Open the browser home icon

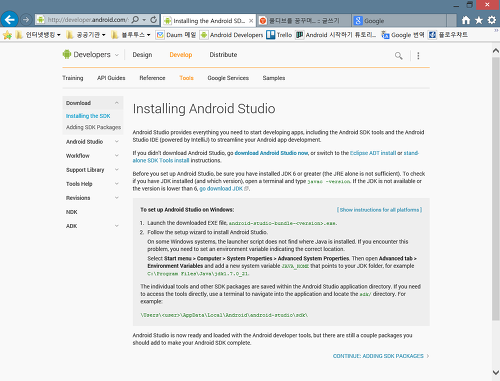[466, 20]
